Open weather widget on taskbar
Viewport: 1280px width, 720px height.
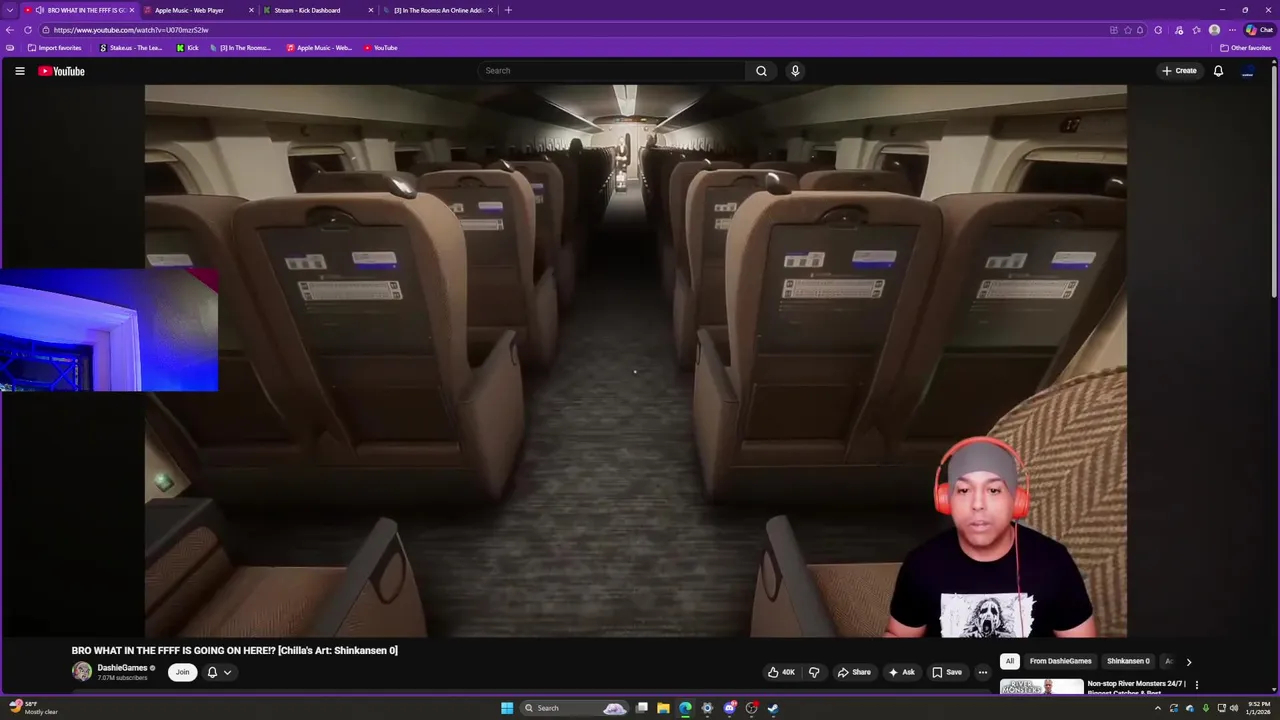(x=32, y=708)
